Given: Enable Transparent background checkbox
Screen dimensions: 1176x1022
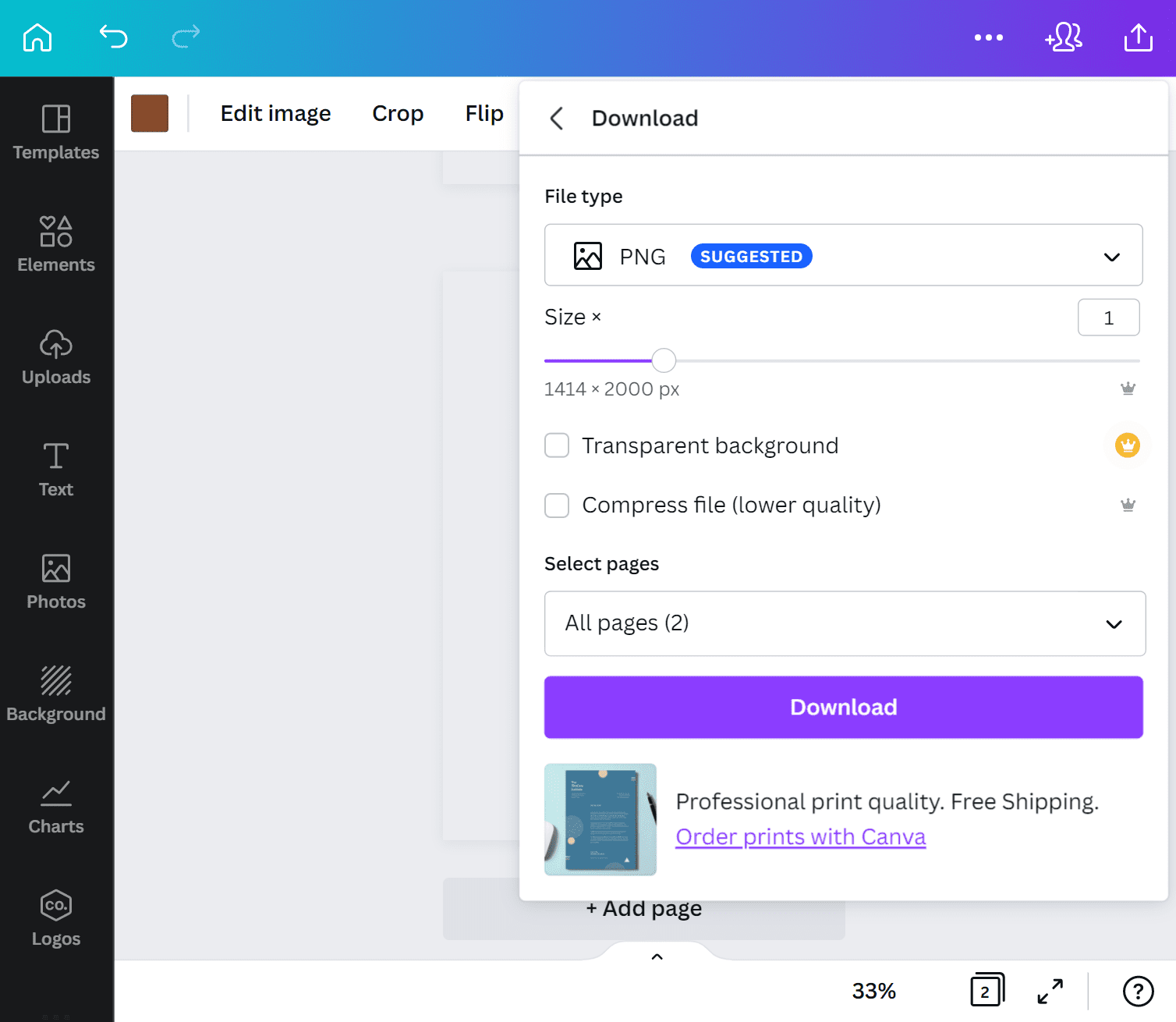Looking at the screenshot, I should point(557,445).
